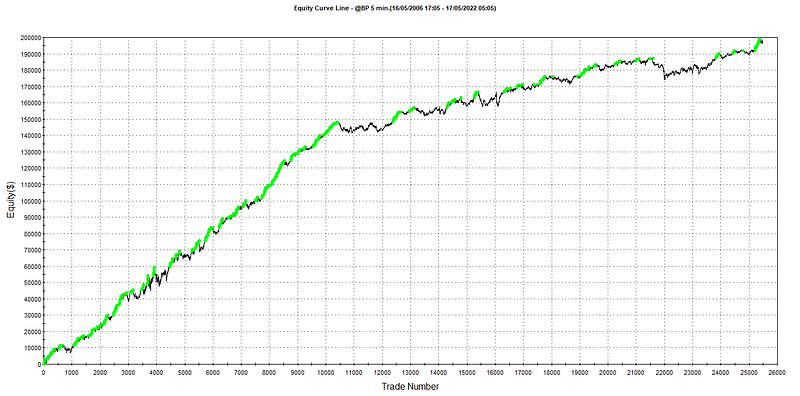Pick the 19000 trade number tick label
Screen dimensions: 800x396
click(580, 373)
